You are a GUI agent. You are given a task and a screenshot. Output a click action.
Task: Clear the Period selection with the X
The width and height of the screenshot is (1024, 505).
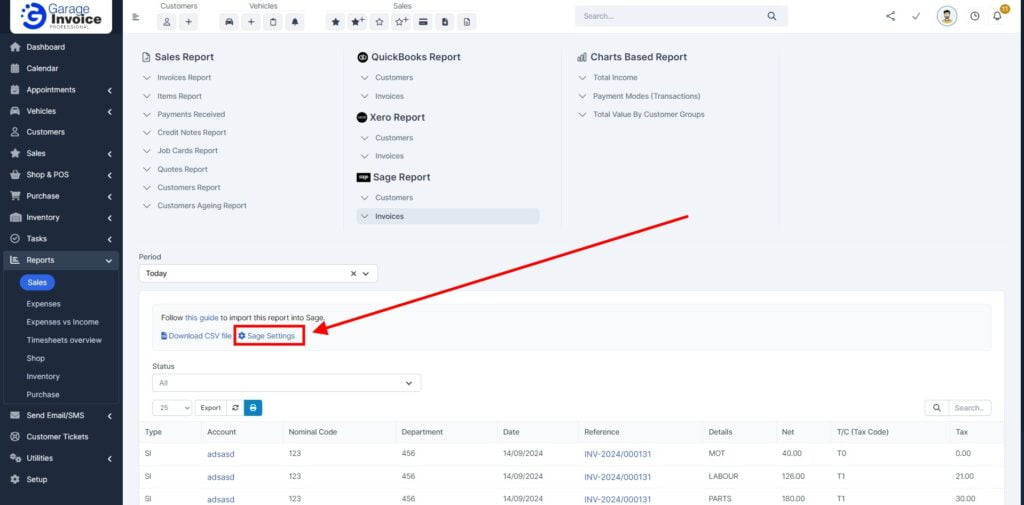click(x=353, y=274)
